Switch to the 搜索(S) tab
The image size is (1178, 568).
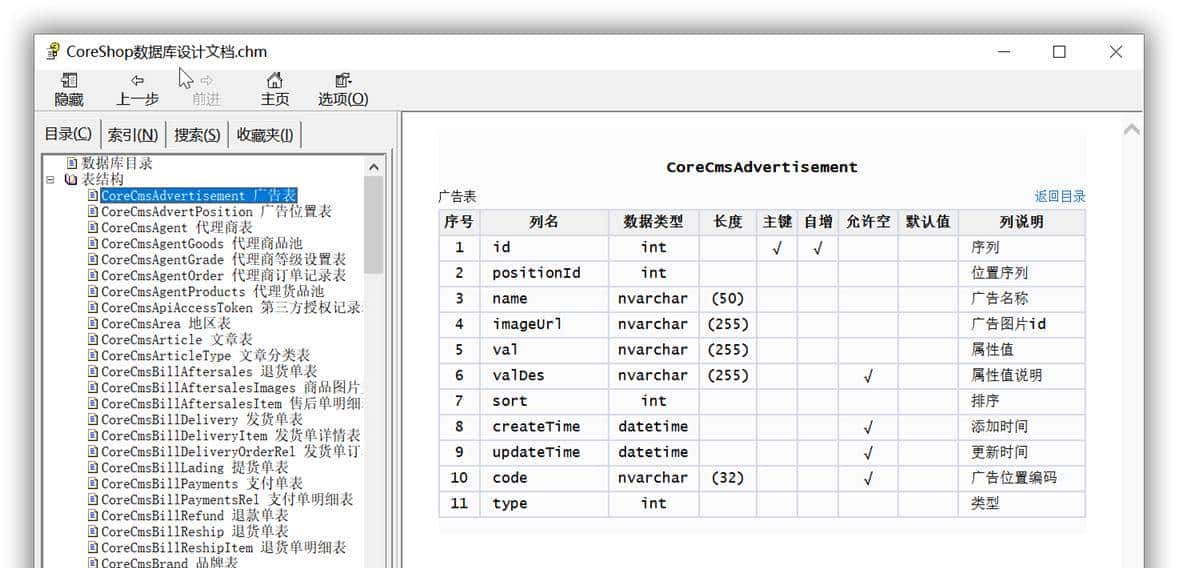pyautogui.click(x=198, y=135)
